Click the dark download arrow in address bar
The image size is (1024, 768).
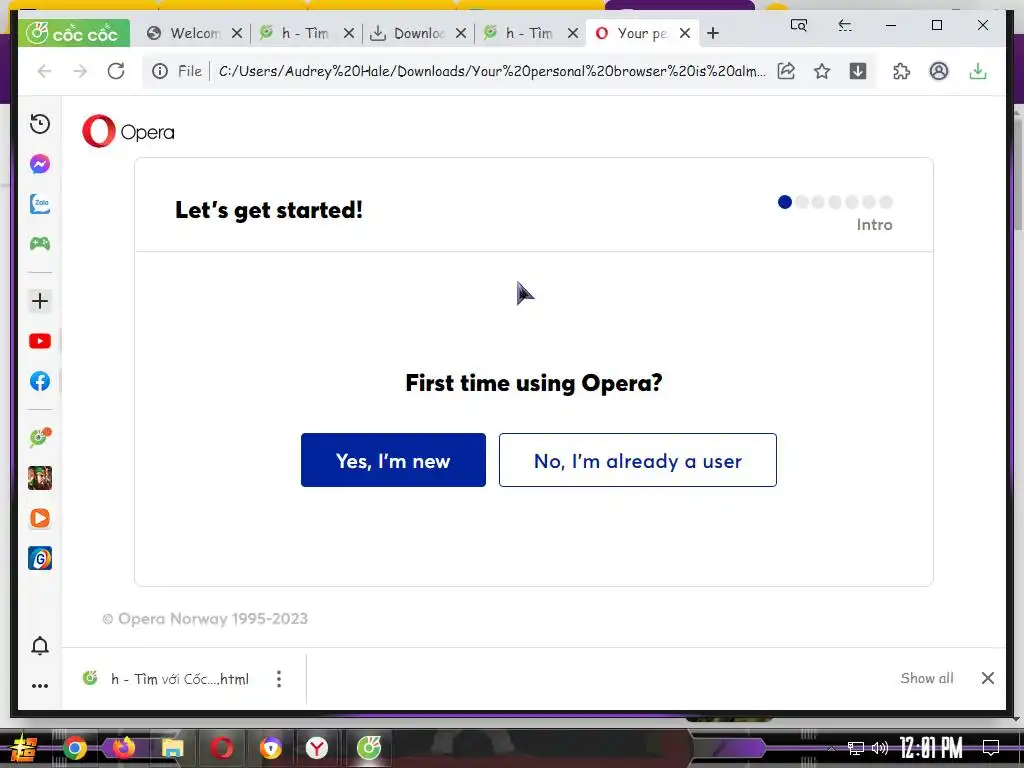(x=858, y=71)
